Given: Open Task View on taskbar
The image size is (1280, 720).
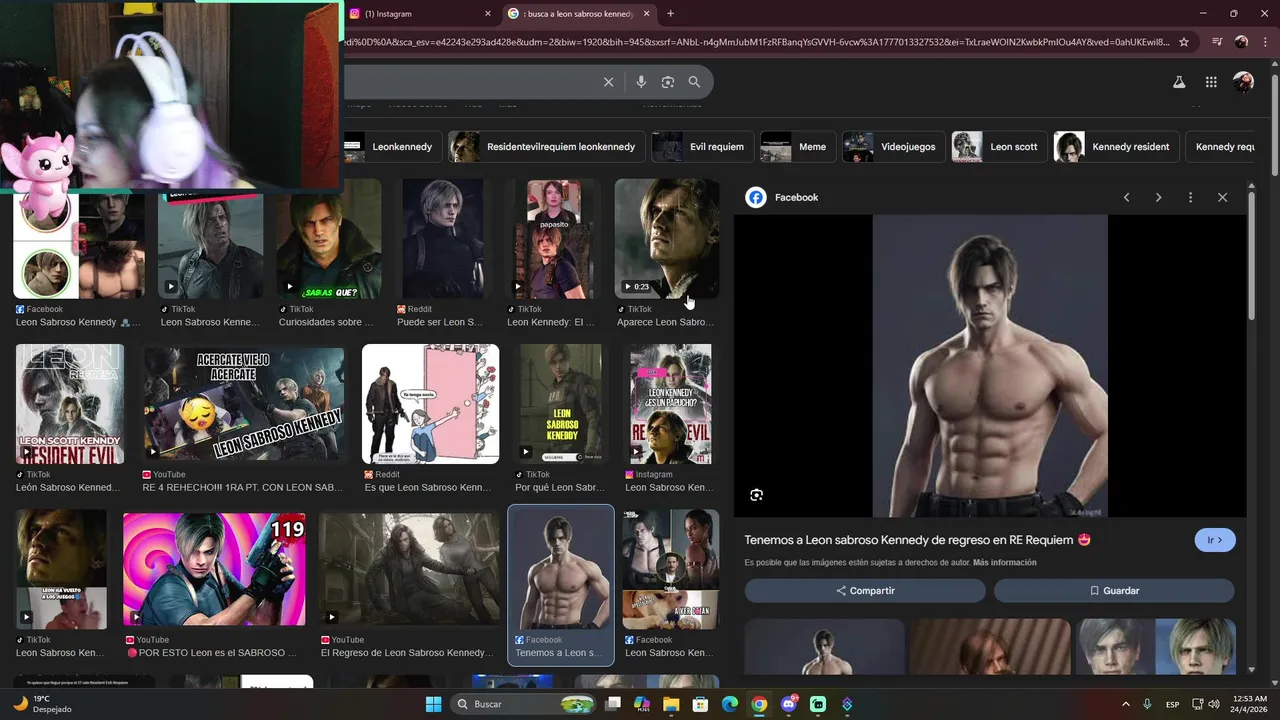Looking at the screenshot, I should tap(613, 704).
